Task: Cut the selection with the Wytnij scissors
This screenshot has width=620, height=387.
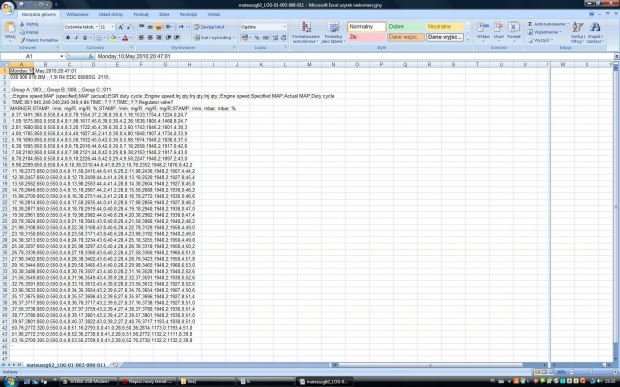Action: (x=29, y=25)
